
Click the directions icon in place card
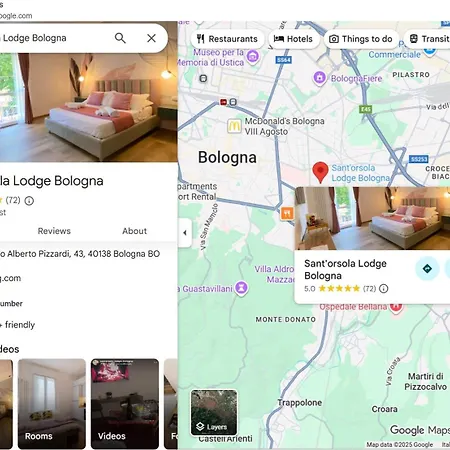click(x=427, y=269)
